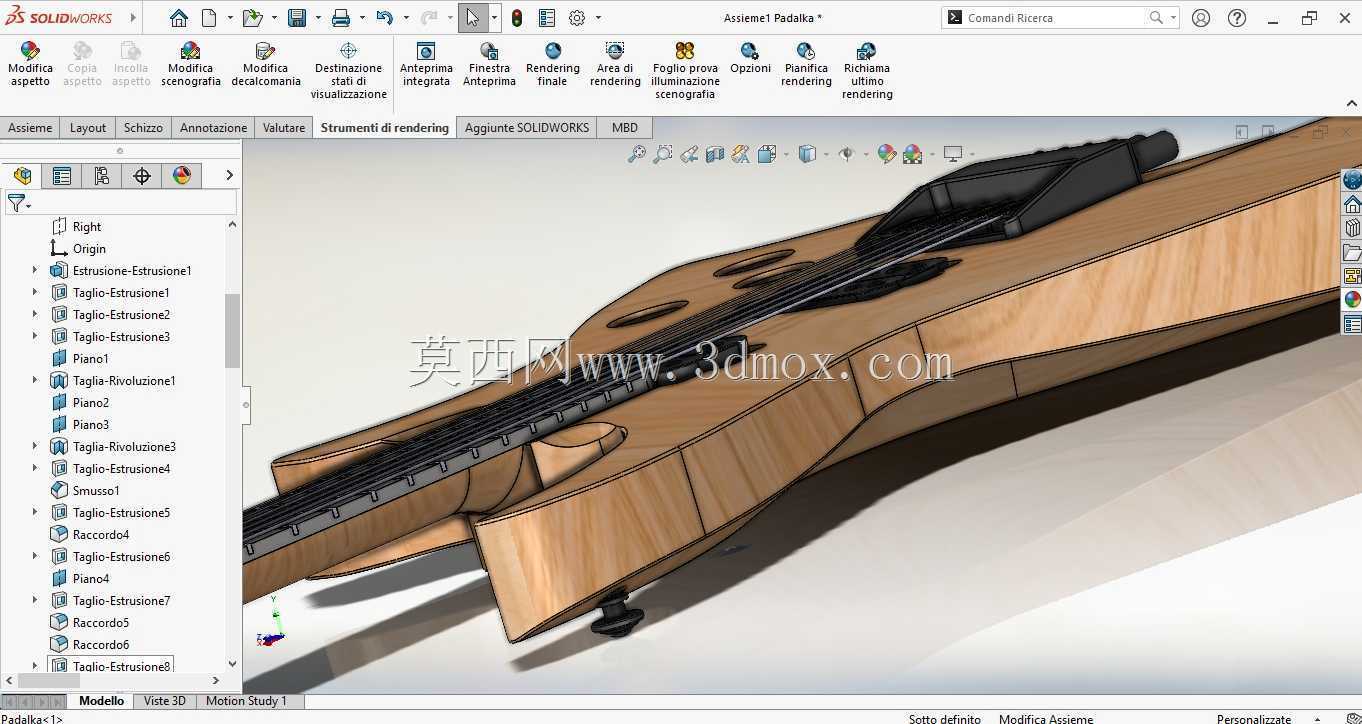The width and height of the screenshot is (1362, 724).
Task: Activate the Select cursor tool
Action: [472, 18]
